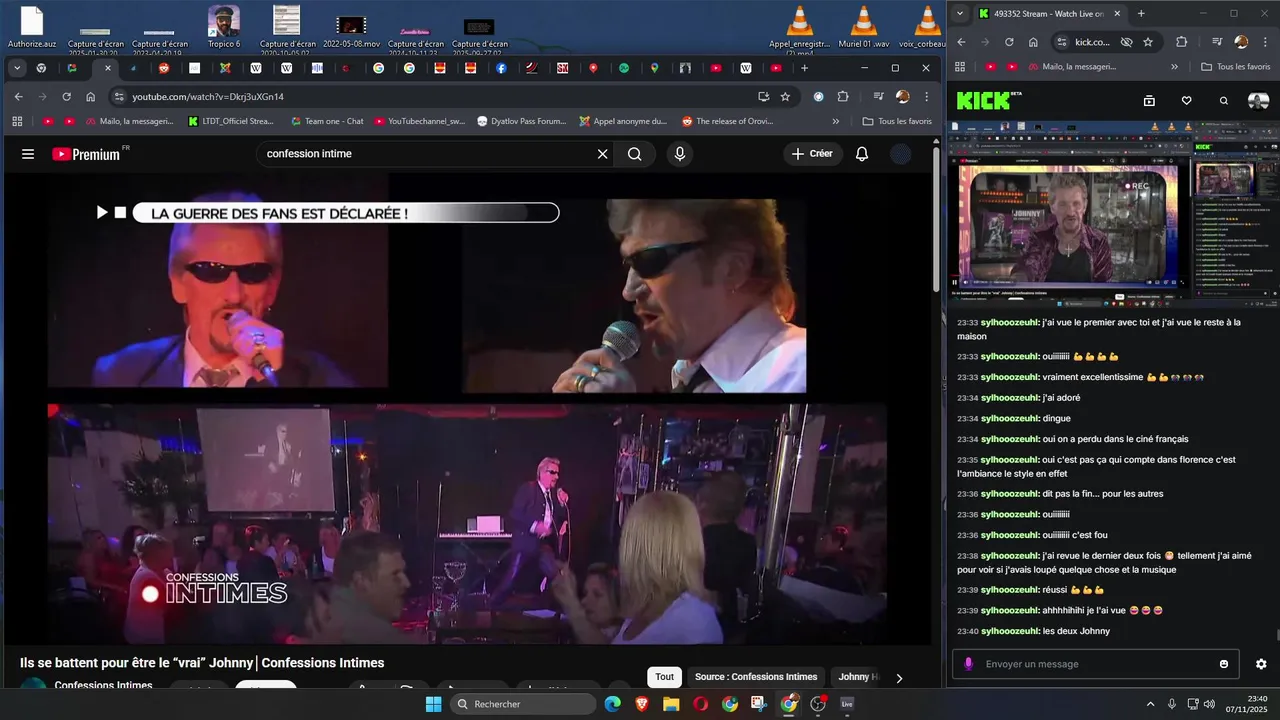Reload the YouTube page

point(66,97)
